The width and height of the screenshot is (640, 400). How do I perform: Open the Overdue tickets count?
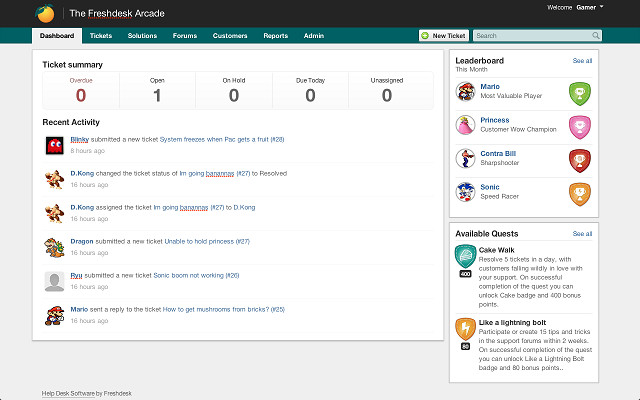[81, 91]
